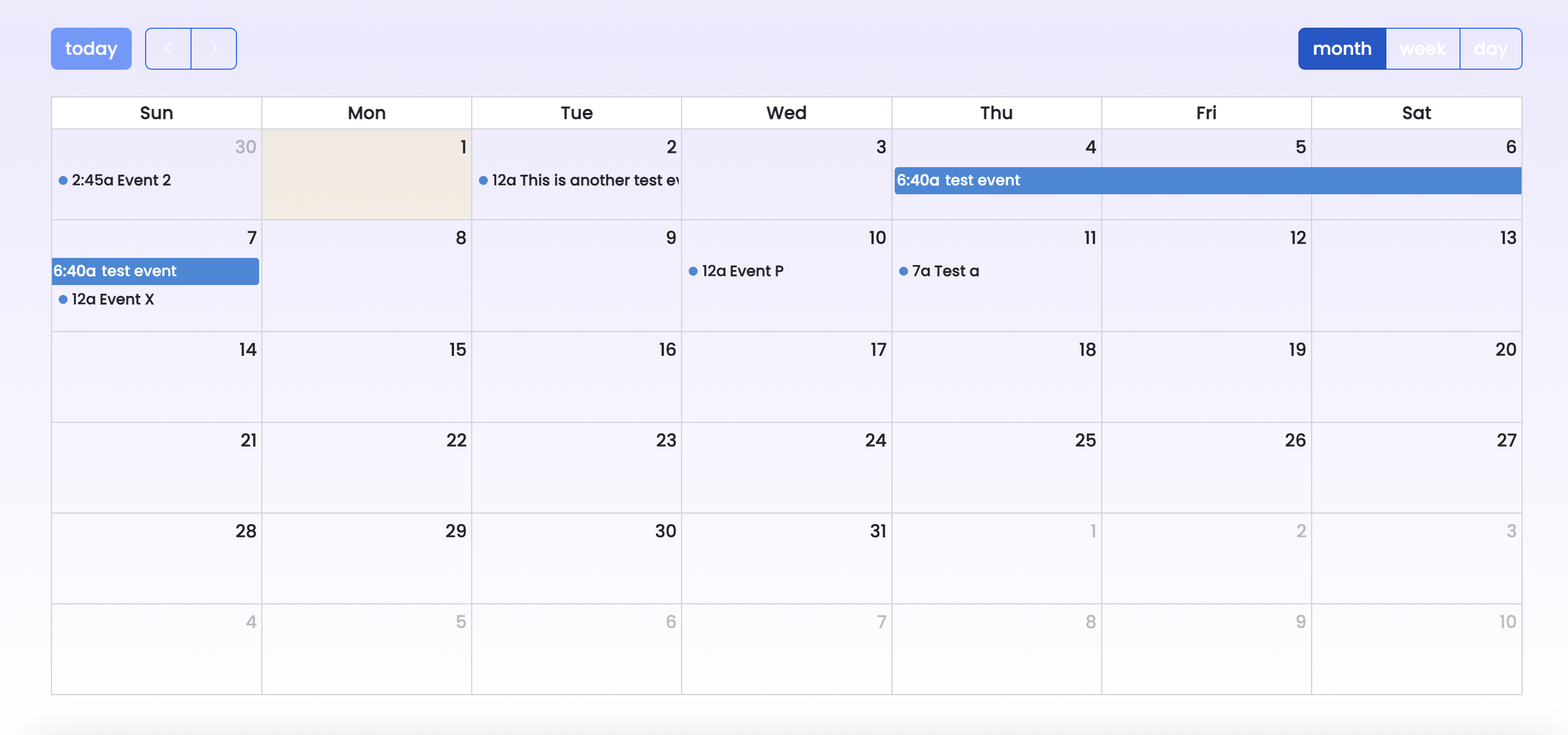Click the today button
Viewport: 1568px width, 735px height.
point(91,49)
